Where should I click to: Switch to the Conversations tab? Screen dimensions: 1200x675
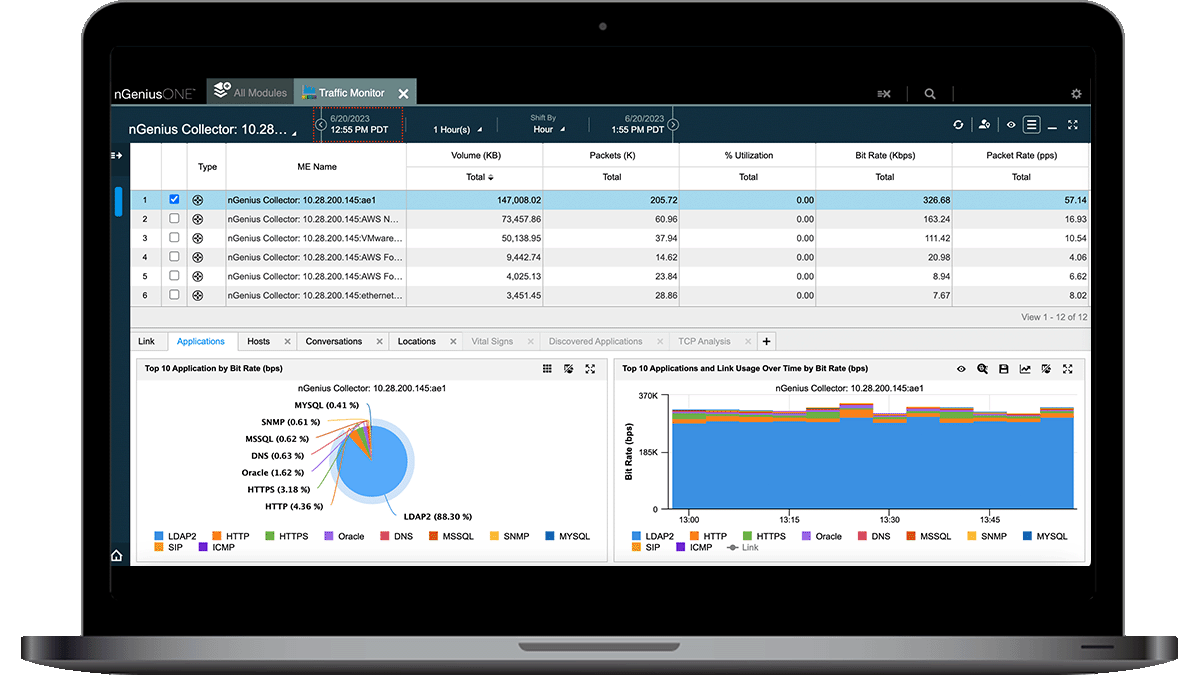334,342
